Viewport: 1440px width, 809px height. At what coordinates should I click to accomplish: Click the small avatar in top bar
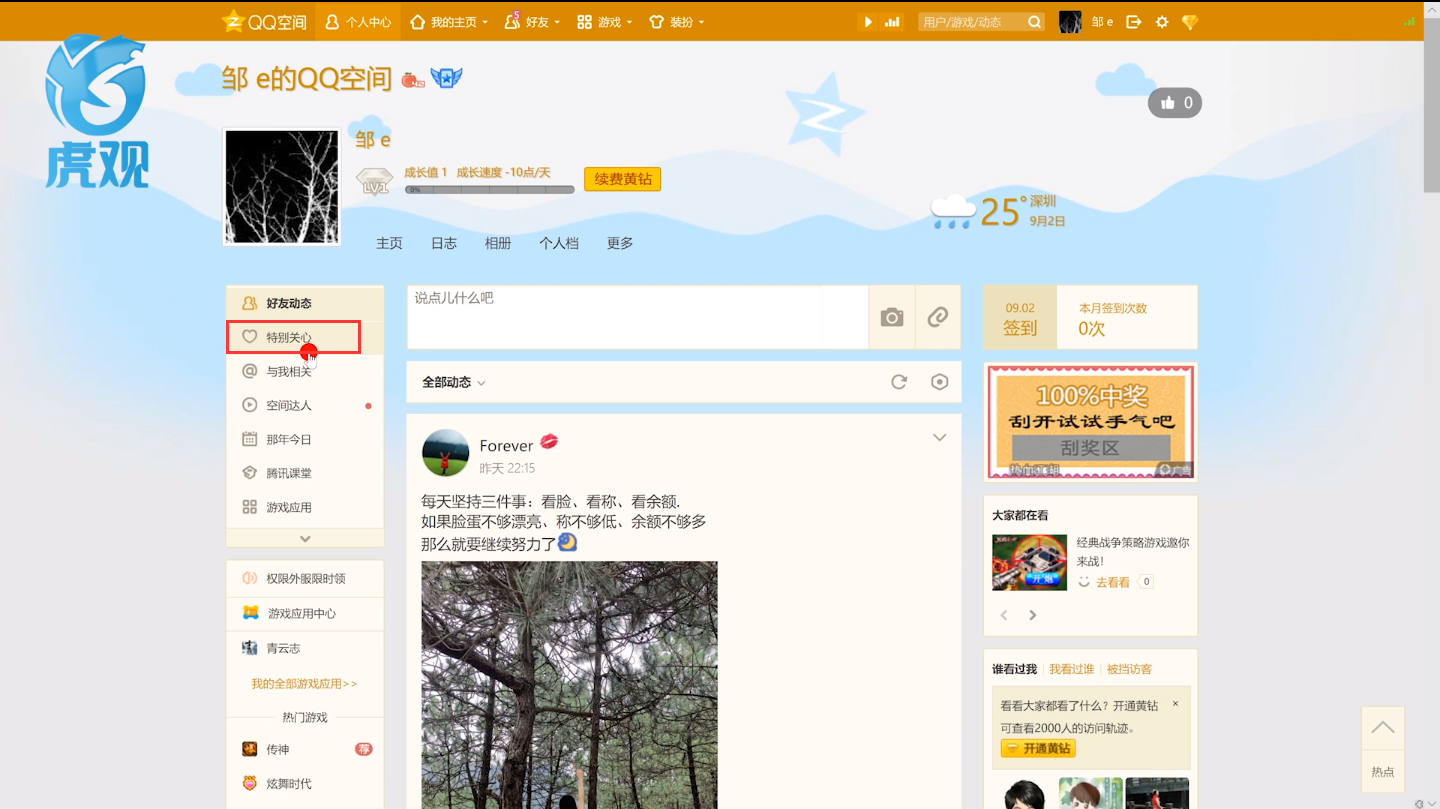1070,22
